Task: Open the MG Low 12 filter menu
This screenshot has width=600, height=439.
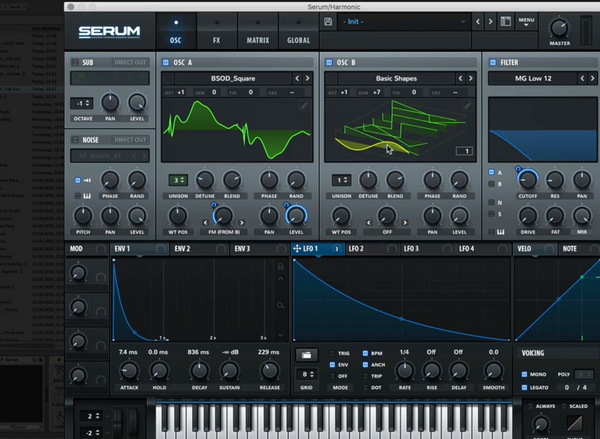Action: pos(533,78)
